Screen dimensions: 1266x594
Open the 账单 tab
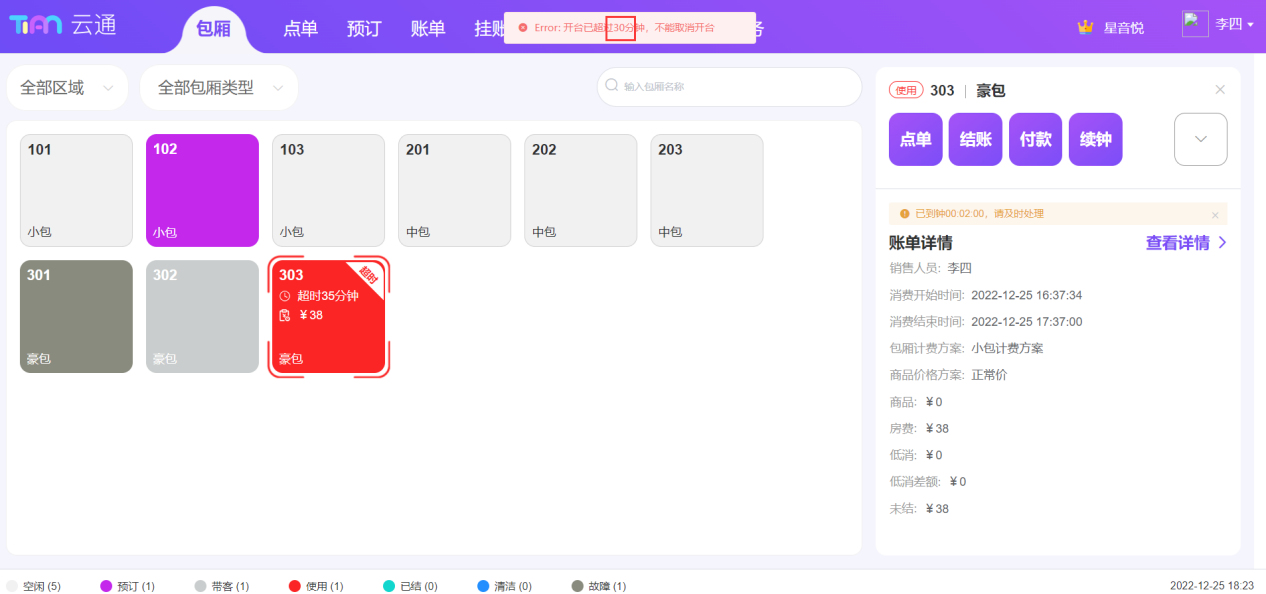[x=428, y=29]
